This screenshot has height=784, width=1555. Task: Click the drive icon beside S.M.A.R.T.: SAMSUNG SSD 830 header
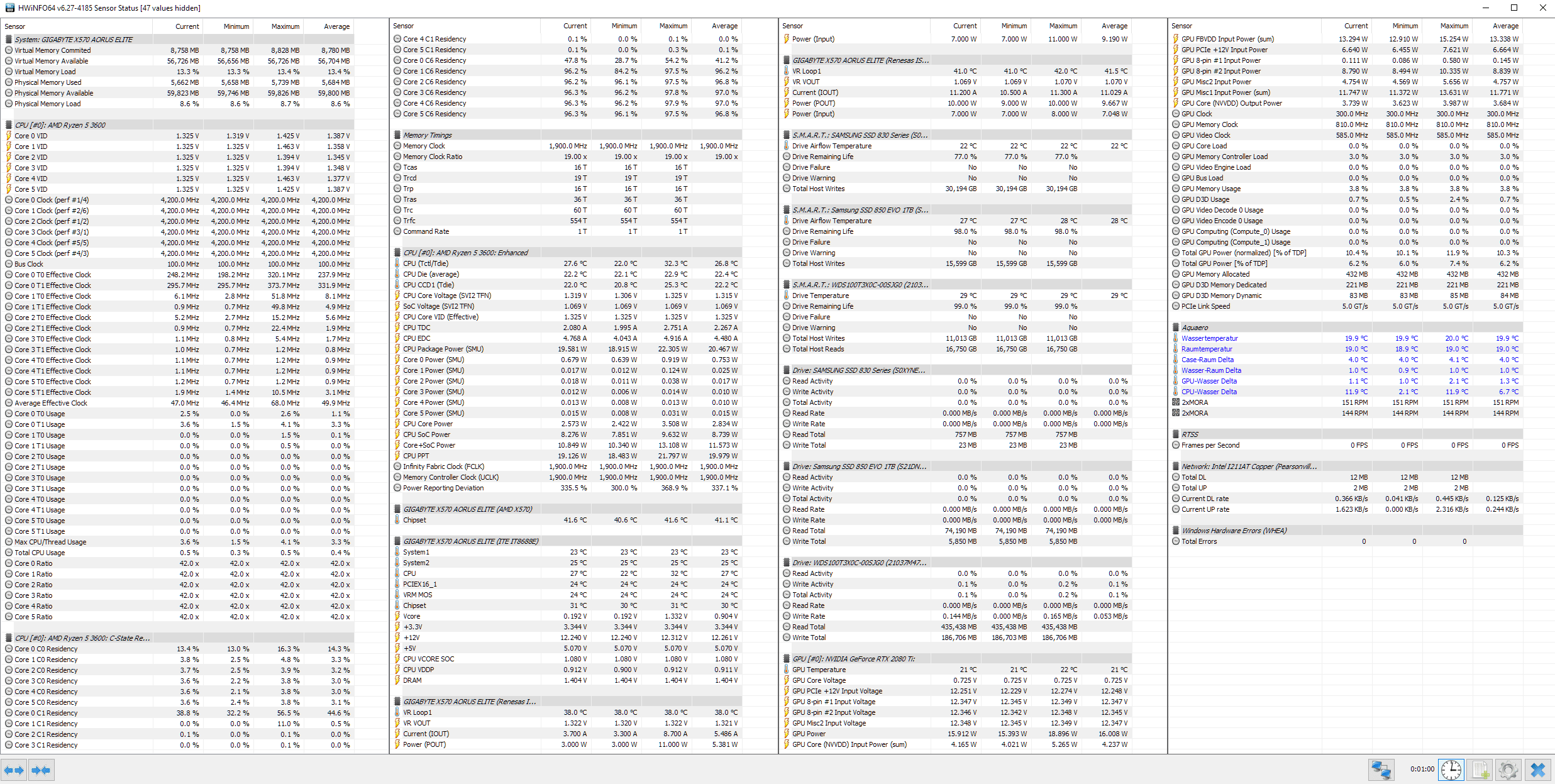787,135
